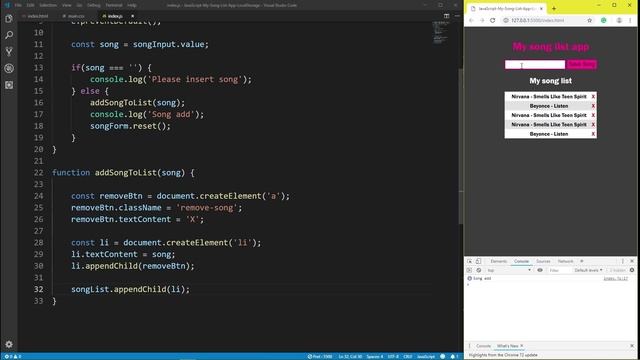Remove the first Beyonce - Listen song
Viewport: 640px width, 360px height.
(593, 106)
